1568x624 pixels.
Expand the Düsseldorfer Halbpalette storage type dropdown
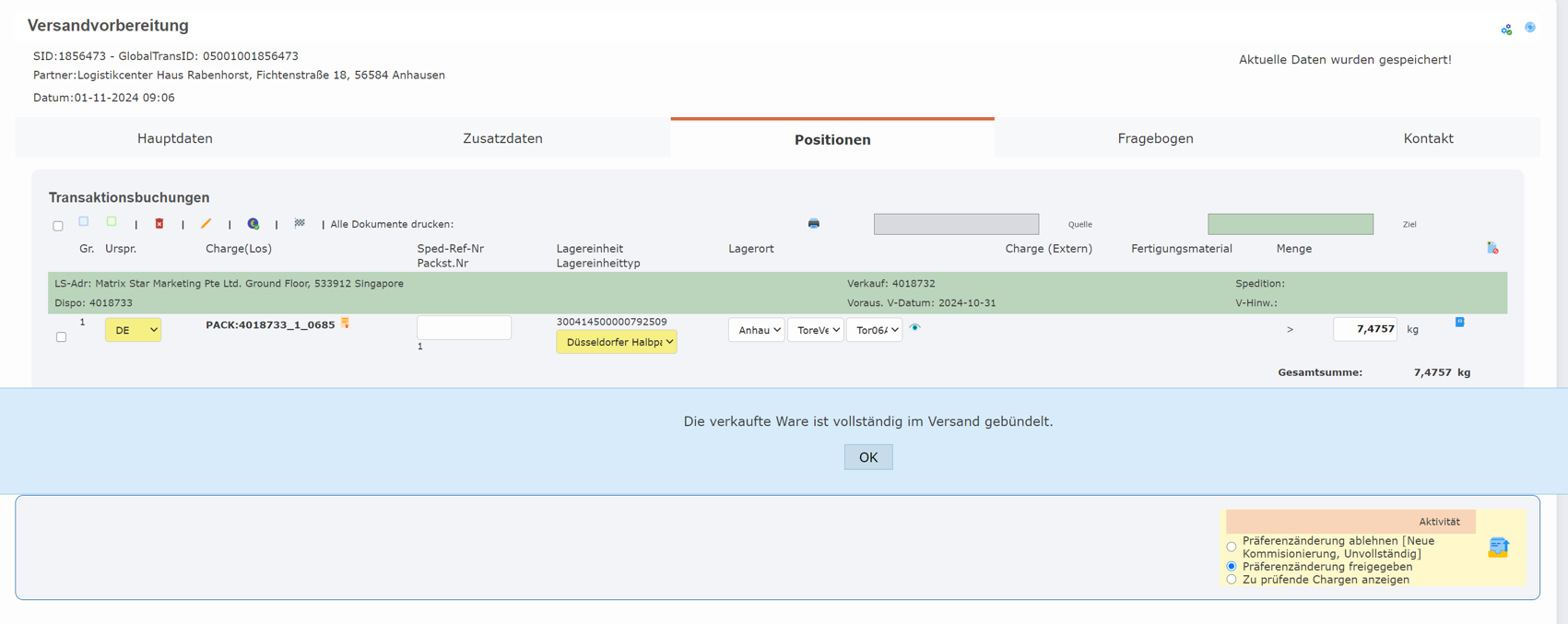click(616, 342)
